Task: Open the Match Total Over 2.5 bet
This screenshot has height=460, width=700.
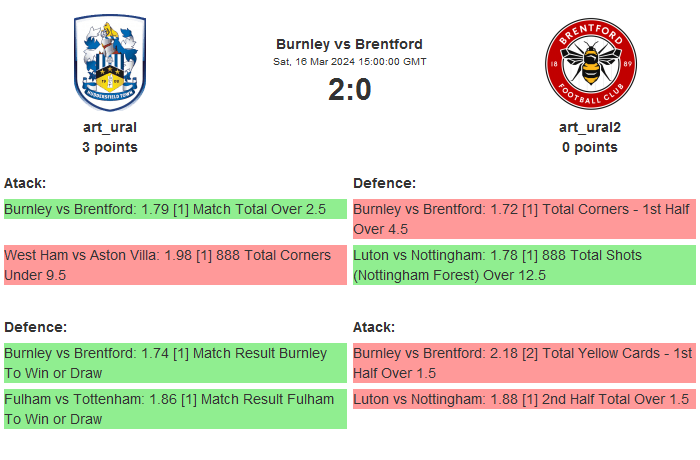Action: (175, 209)
